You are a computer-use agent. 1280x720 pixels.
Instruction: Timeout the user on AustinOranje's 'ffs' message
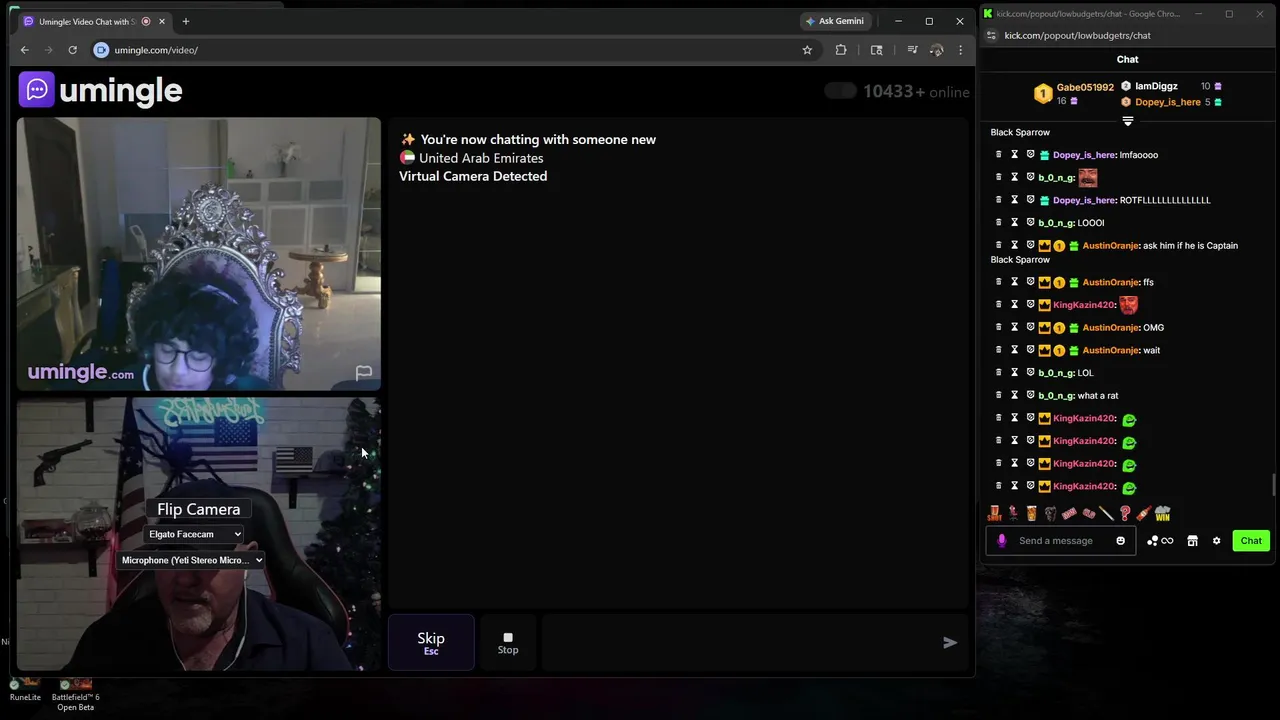tap(1014, 282)
